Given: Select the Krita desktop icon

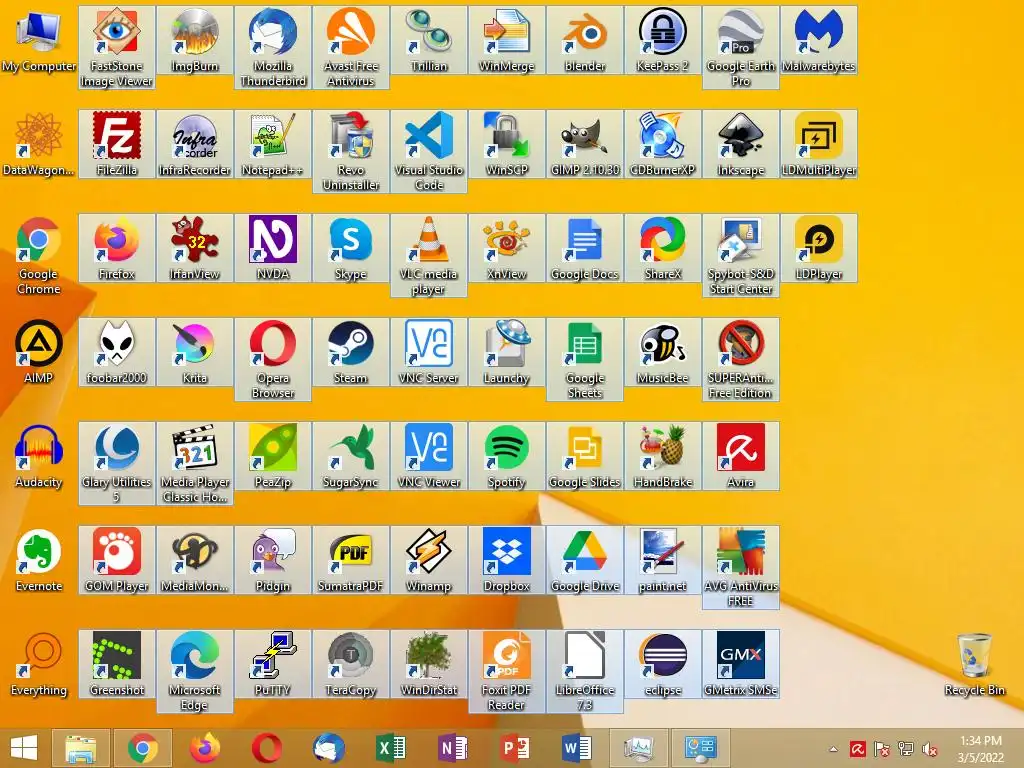Looking at the screenshot, I should [x=195, y=351].
